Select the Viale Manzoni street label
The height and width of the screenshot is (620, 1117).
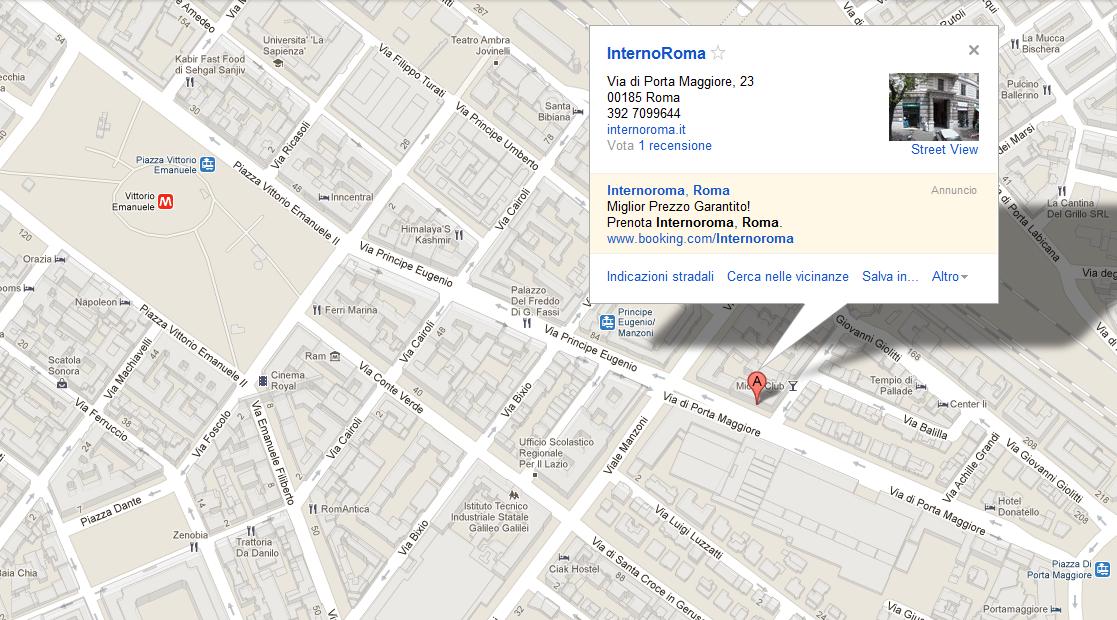pyautogui.click(x=626, y=445)
